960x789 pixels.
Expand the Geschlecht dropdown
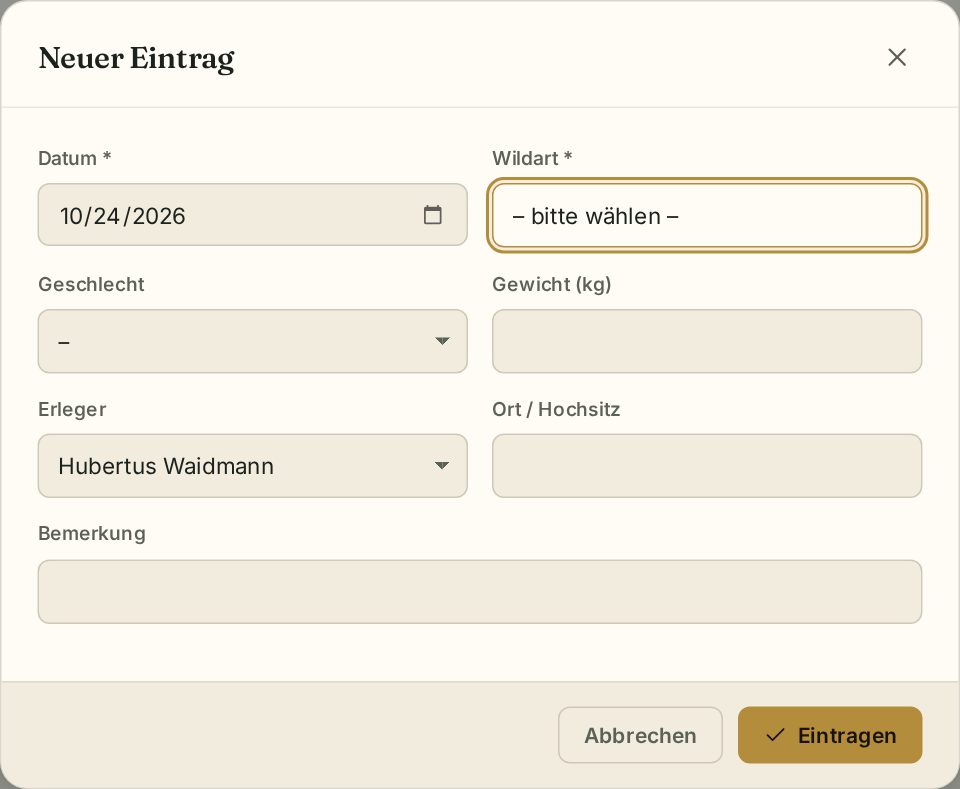coord(252,341)
